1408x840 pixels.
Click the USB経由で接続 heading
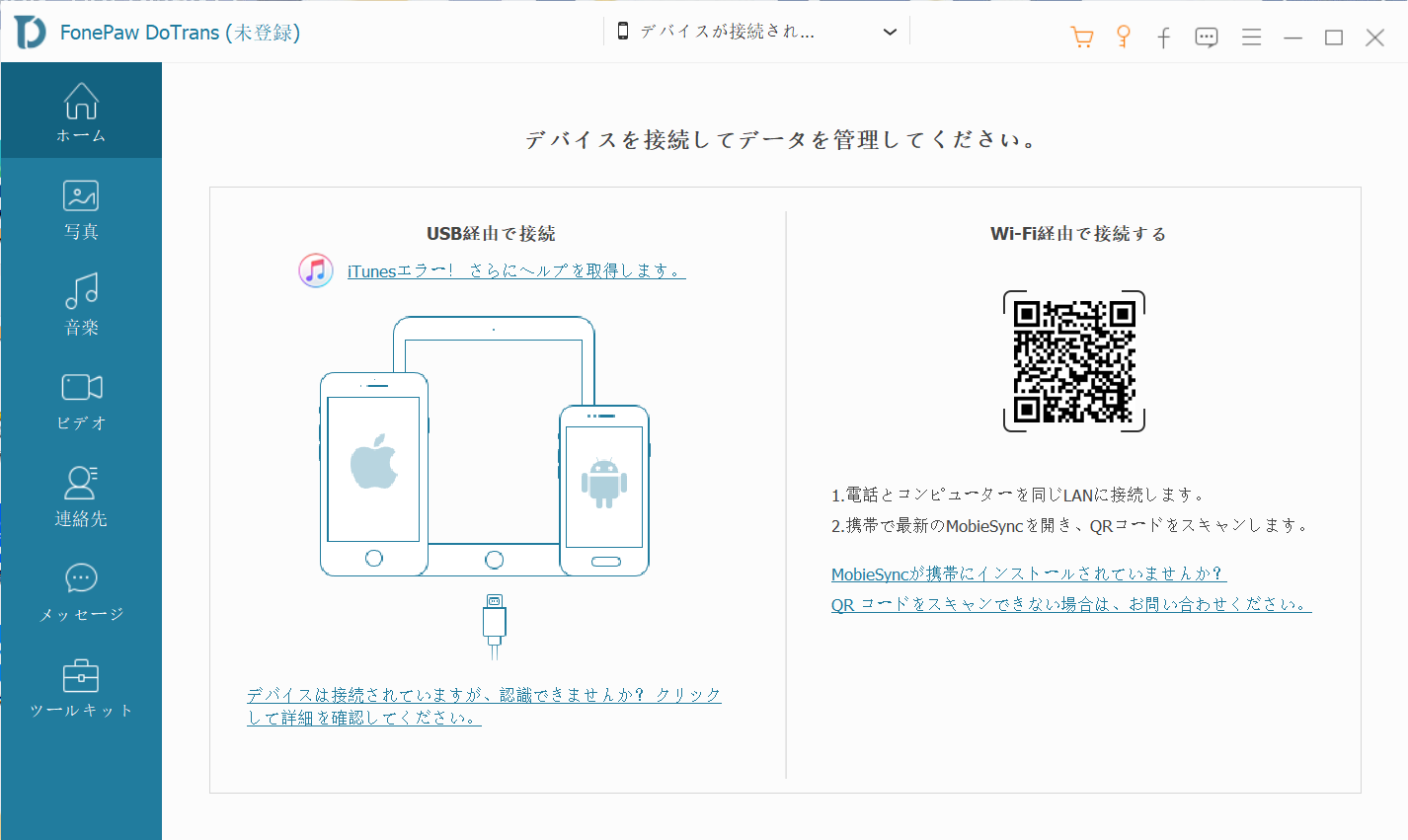[491, 234]
